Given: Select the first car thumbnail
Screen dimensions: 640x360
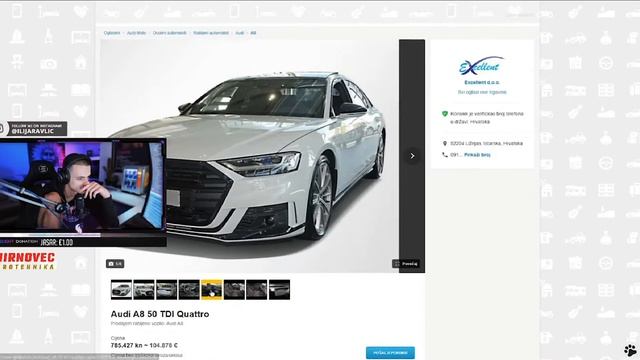Looking at the screenshot, I should click(x=121, y=290).
